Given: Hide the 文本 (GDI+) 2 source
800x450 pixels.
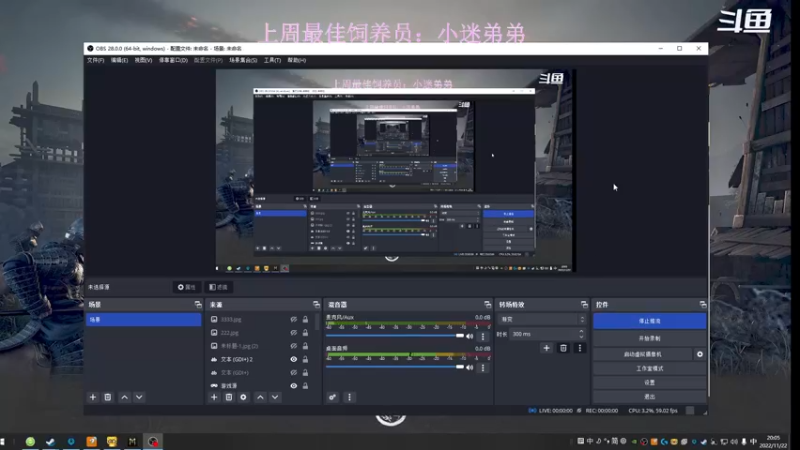Looking at the screenshot, I should click(x=294, y=359).
